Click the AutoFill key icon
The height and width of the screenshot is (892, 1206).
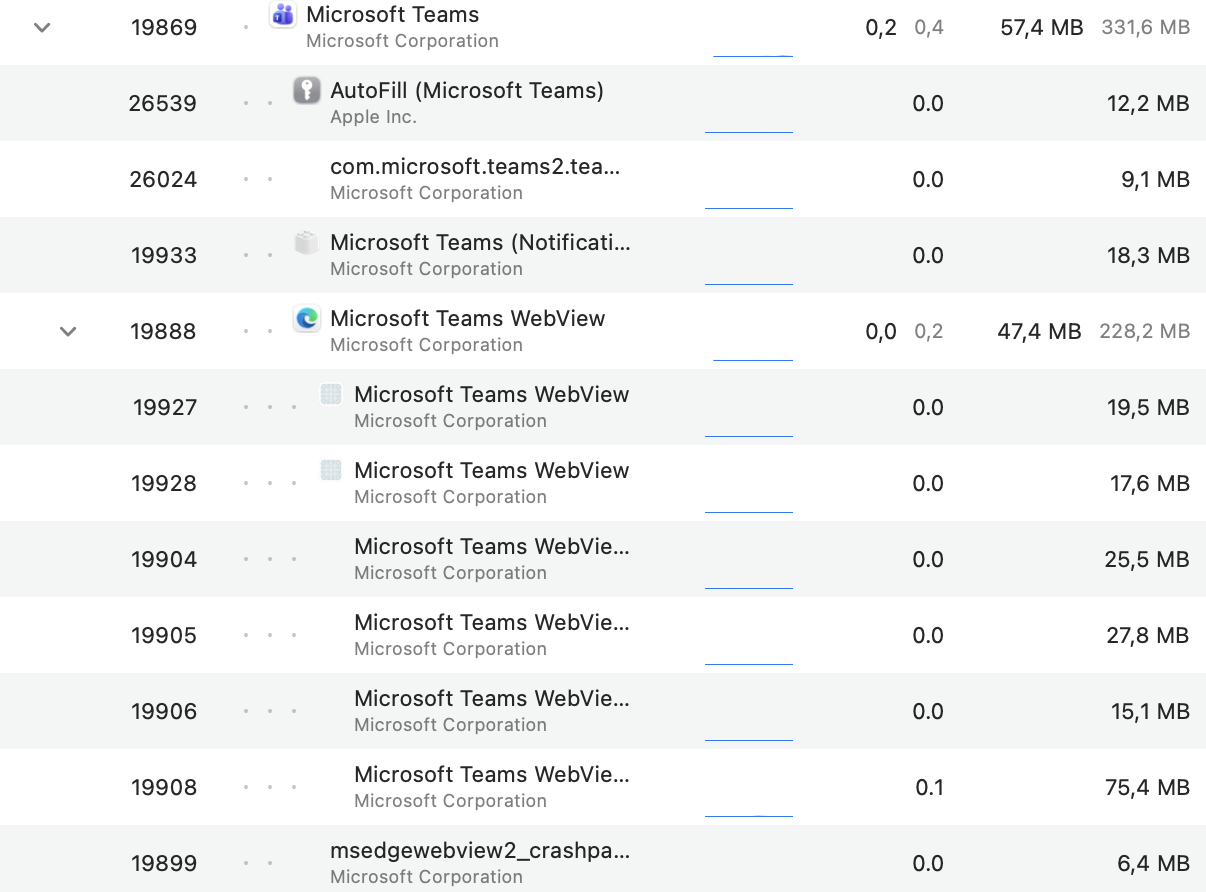(307, 90)
